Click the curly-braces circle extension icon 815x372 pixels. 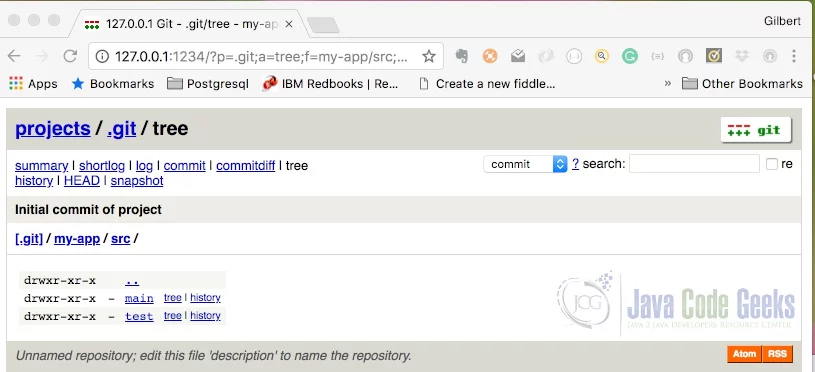574,56
